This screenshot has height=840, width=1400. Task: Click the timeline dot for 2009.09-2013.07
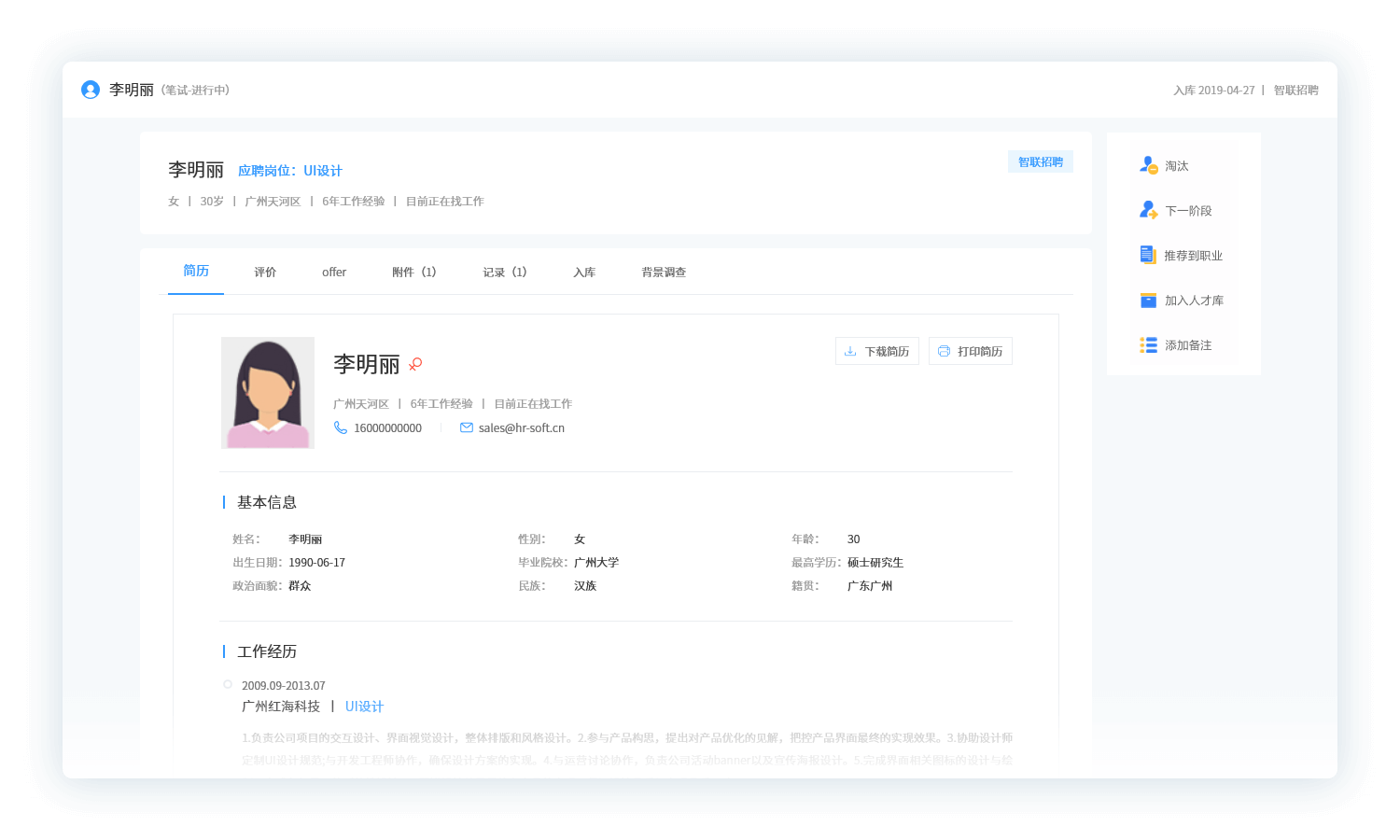click(228, 684)
